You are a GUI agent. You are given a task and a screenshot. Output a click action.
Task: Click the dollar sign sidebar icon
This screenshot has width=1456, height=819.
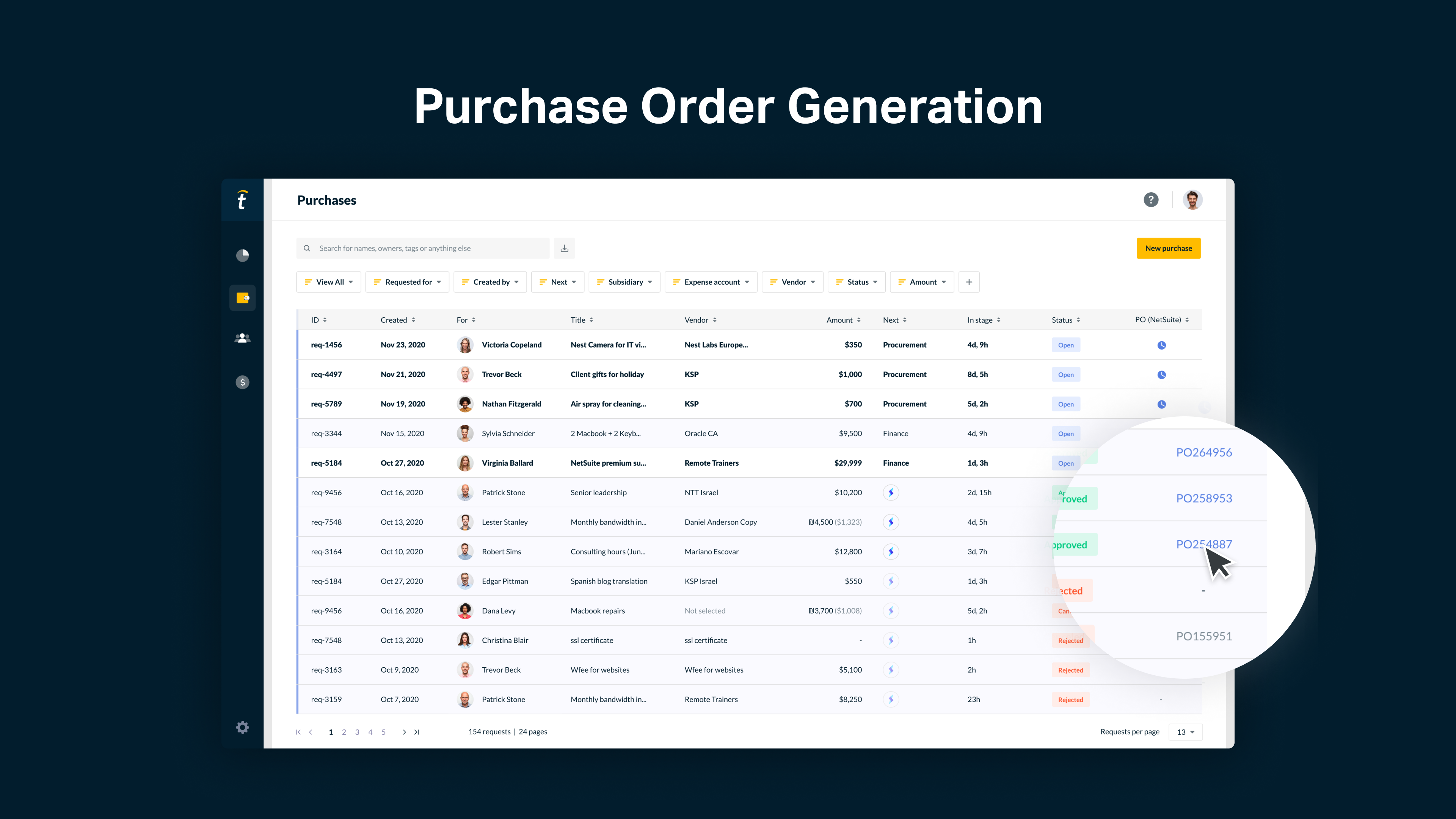pyautogui.click(x=243, y=383)
